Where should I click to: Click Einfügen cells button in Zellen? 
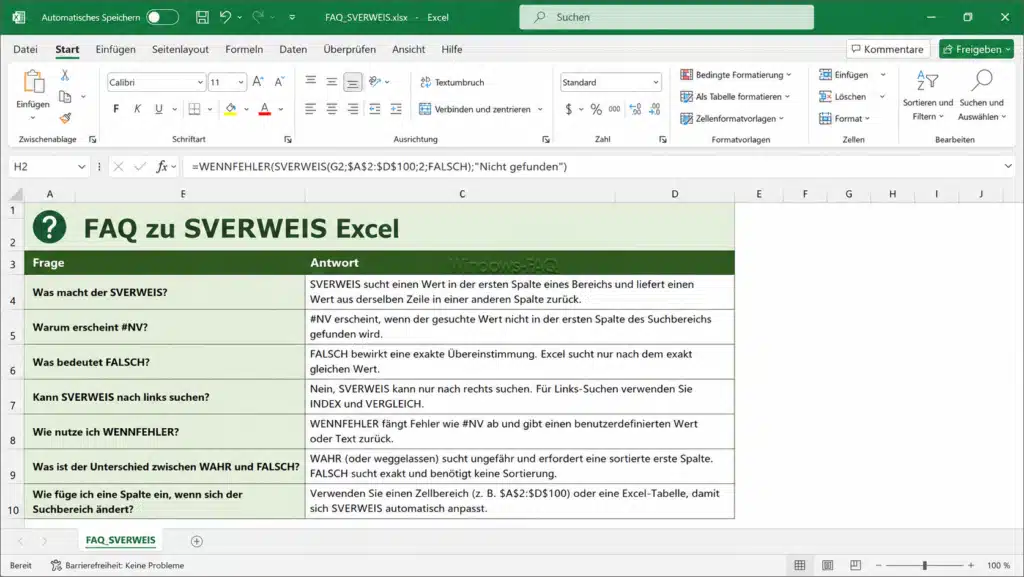click(844, 75)
